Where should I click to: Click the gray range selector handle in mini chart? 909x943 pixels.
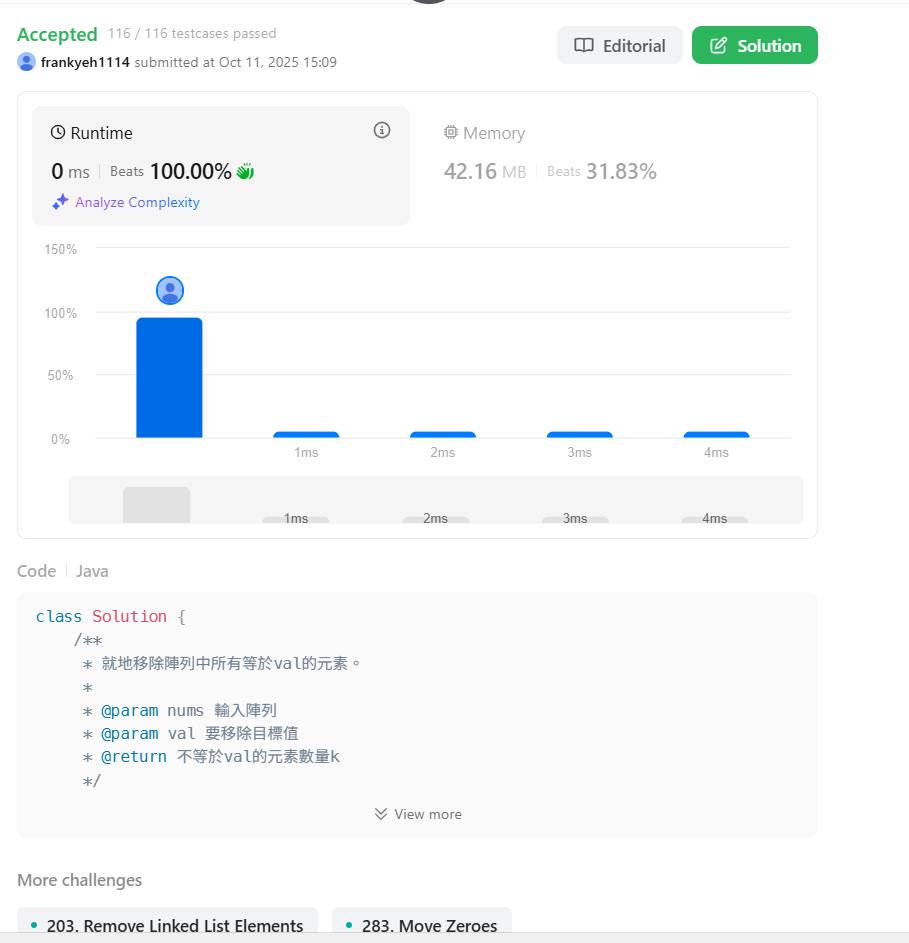(156, 505)
